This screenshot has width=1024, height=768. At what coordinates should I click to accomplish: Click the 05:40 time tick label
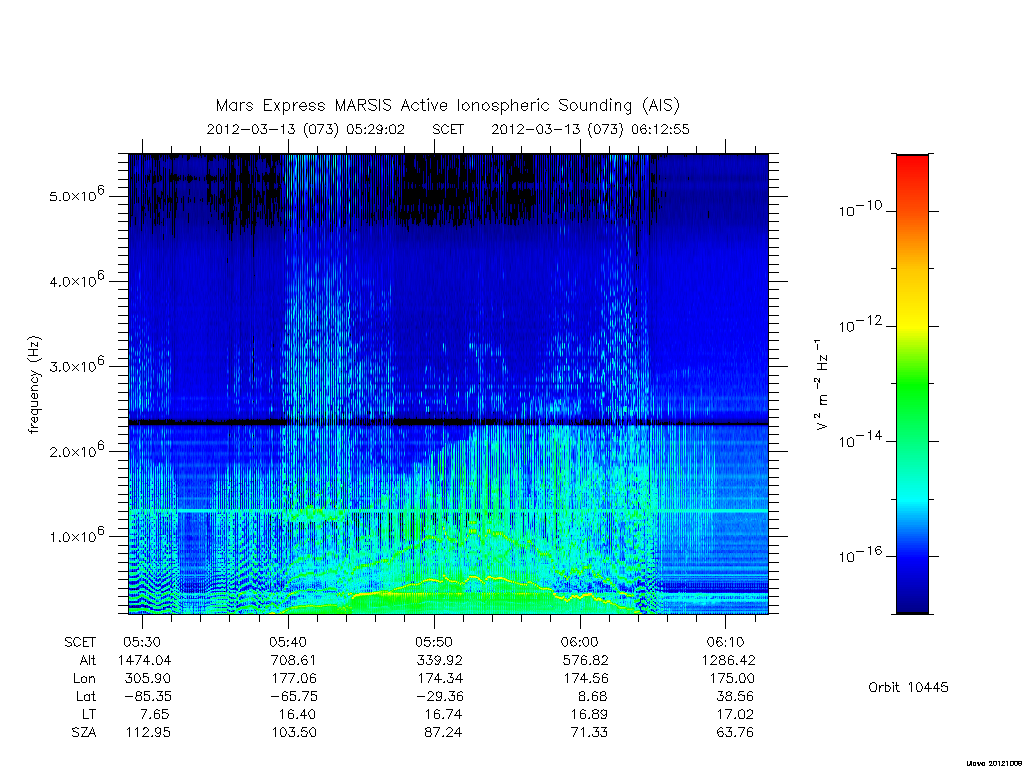point(287,643)
